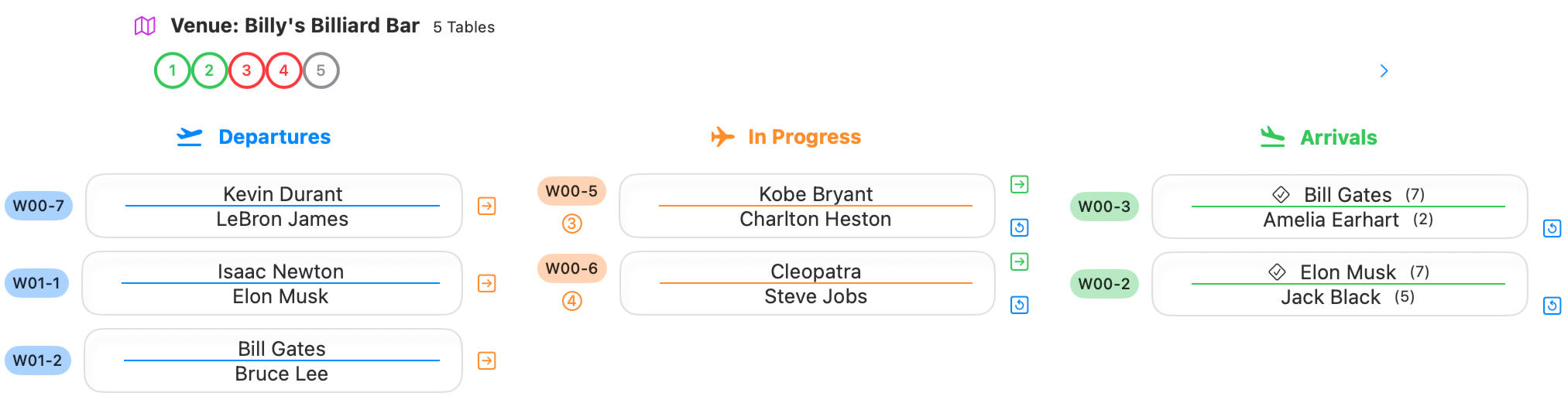1568x410 pixels.
Task: Select table 1 circle
Action: point(172,70)
